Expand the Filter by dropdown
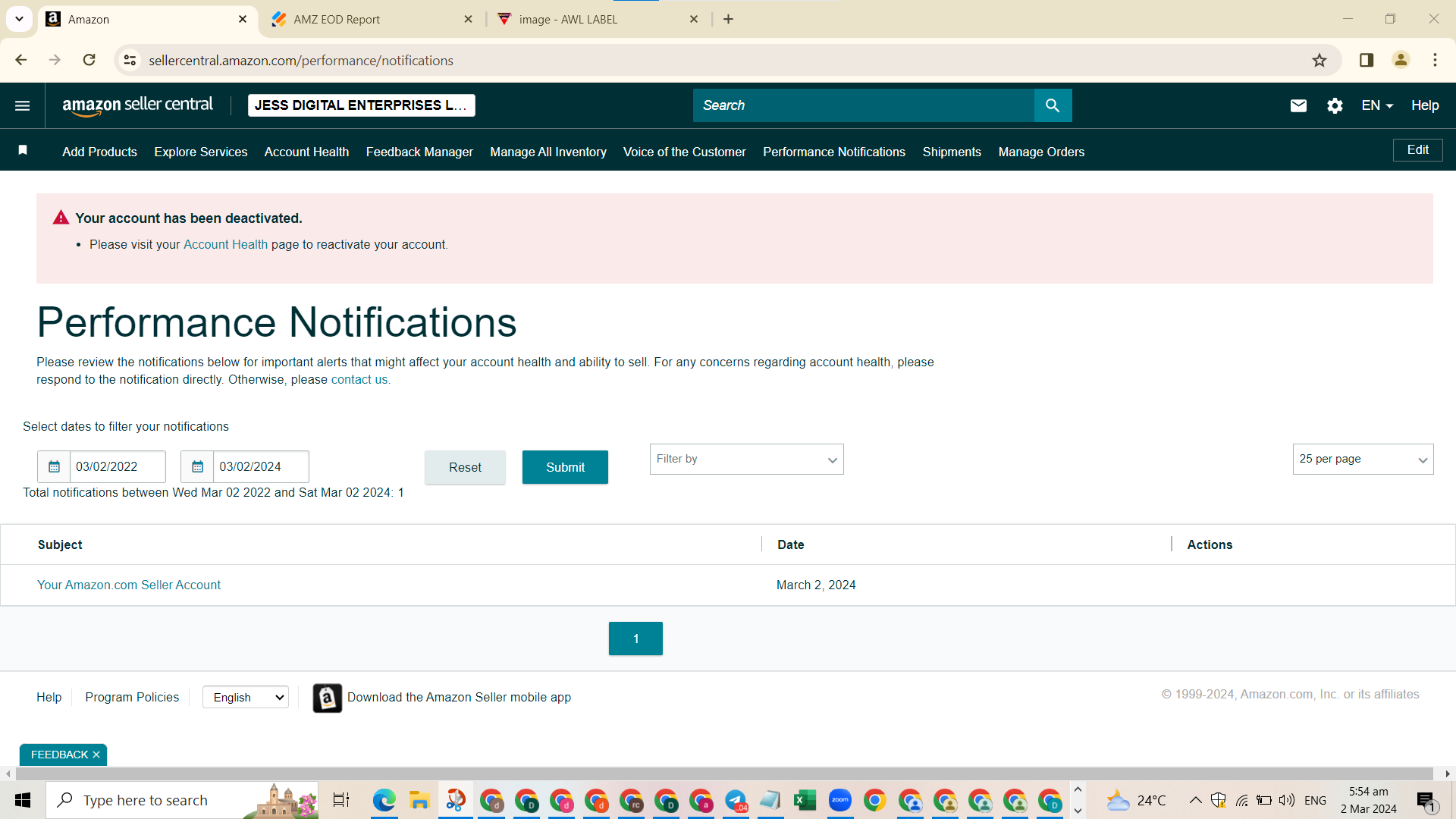Viewport: 1456px width, 819px height. pyautogui.click(x=746, y=460)
